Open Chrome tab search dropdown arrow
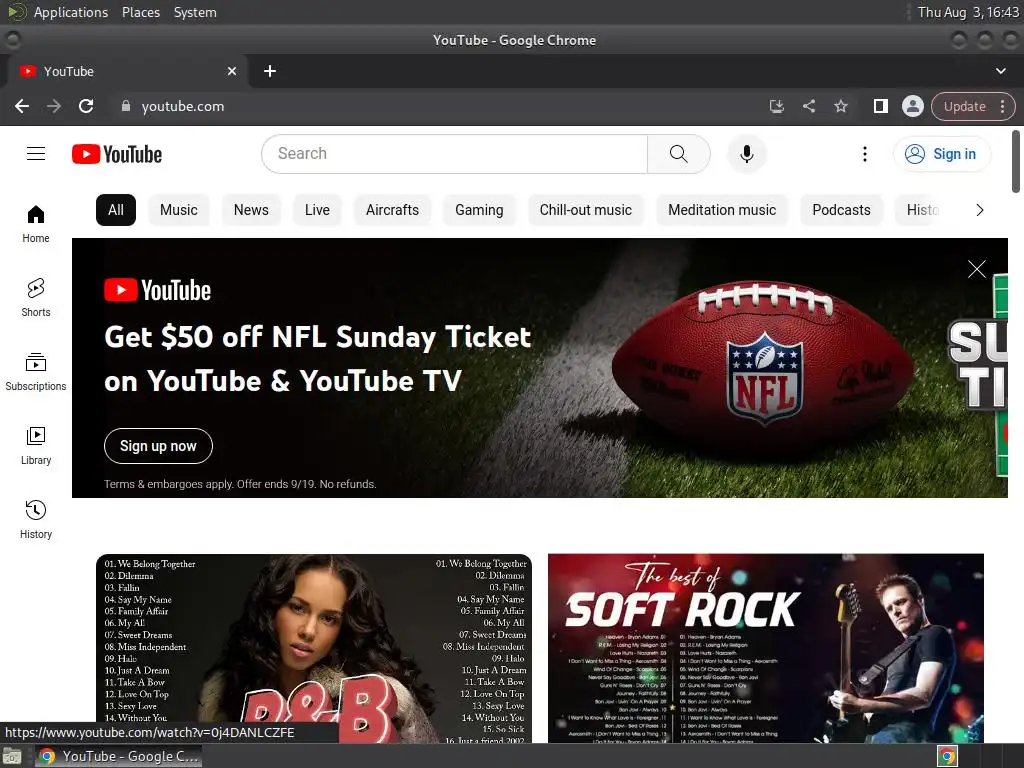The width and height of the screenshot is (1024, 768). tap(1000, 71)
